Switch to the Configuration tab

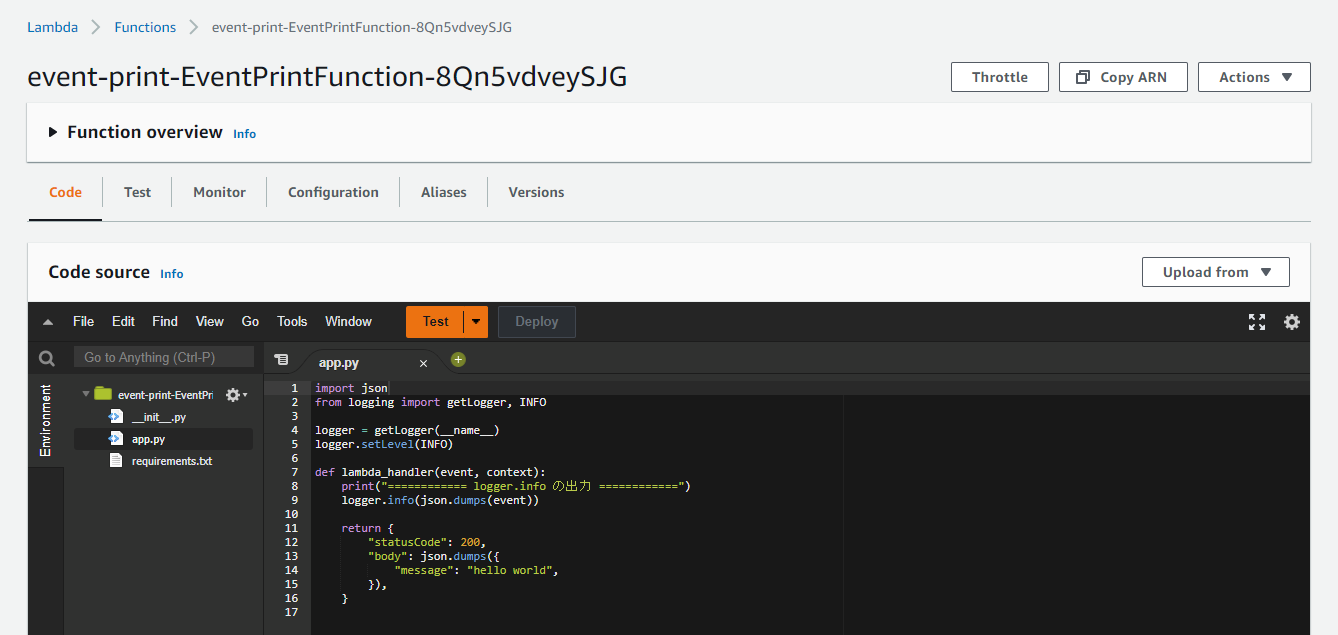333,192
